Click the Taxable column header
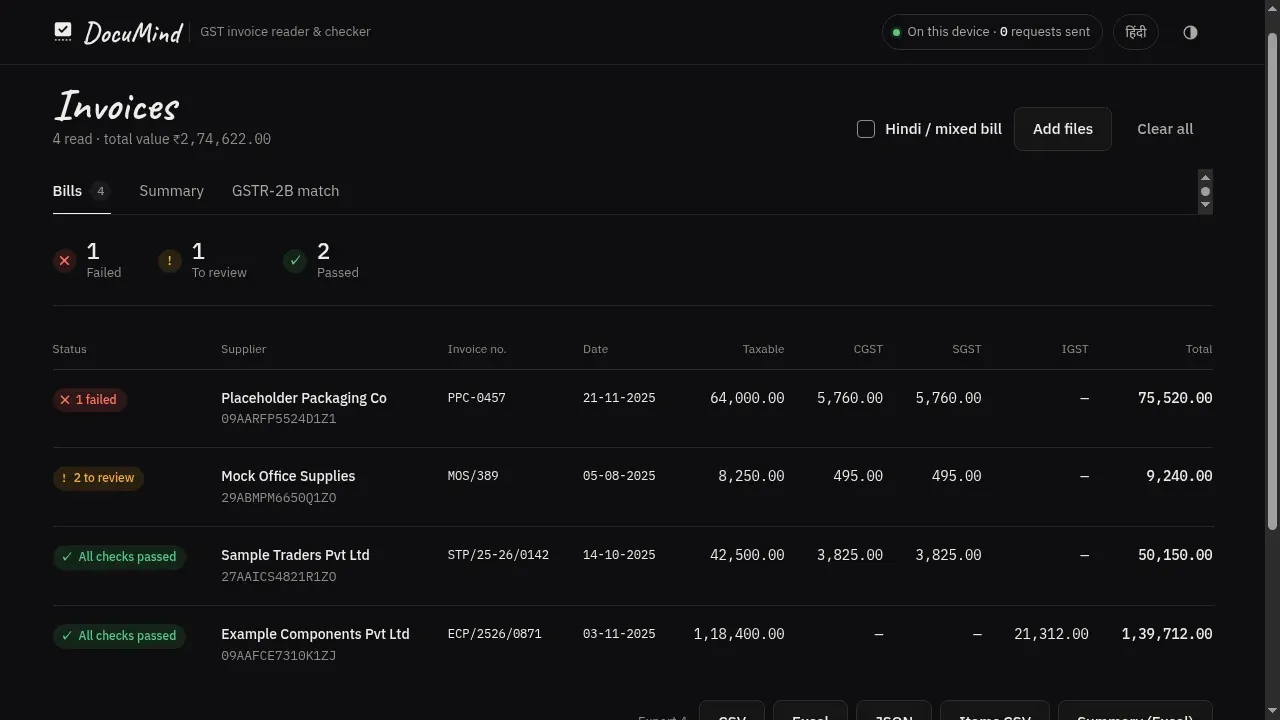This screenshot has width=1280, height=720. click(x=763, y=349)
